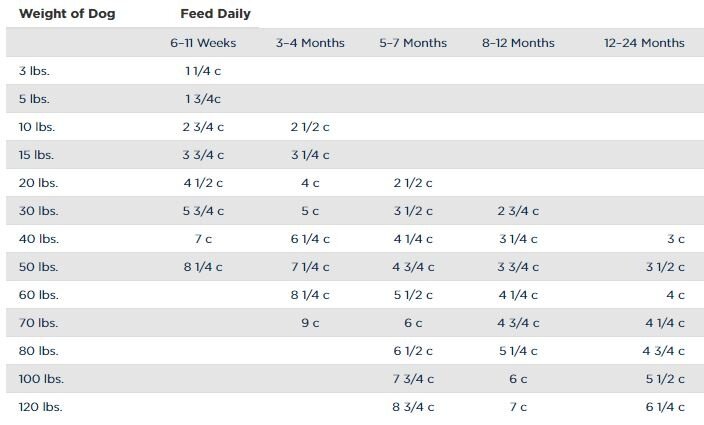Select the '5 1/2 c' cell in 100 lbs. row

665,379
